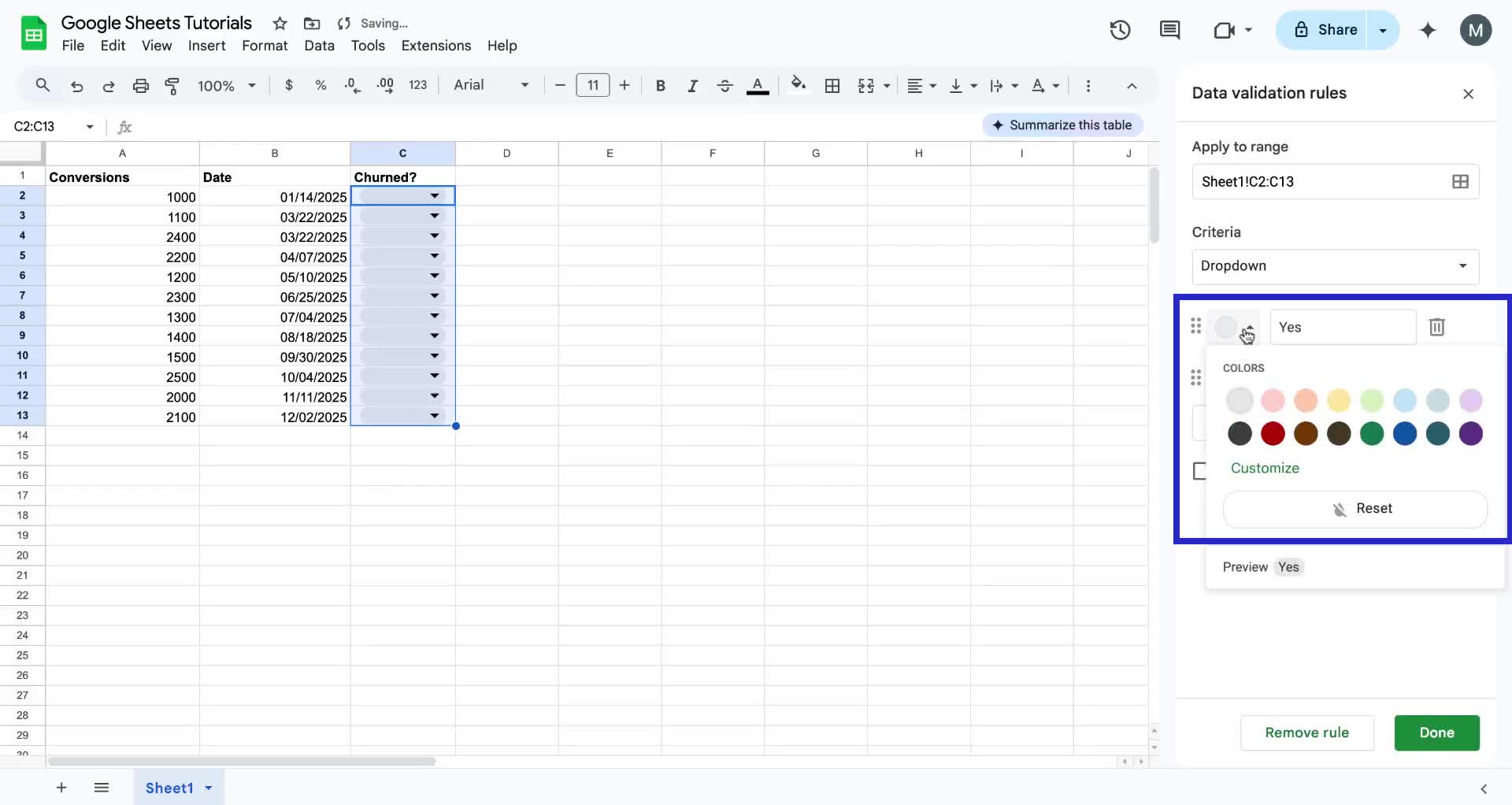The height and width of the screenshot is (805, 1512).
Task: Select the red color swatch
Action: coord(1273,434)
